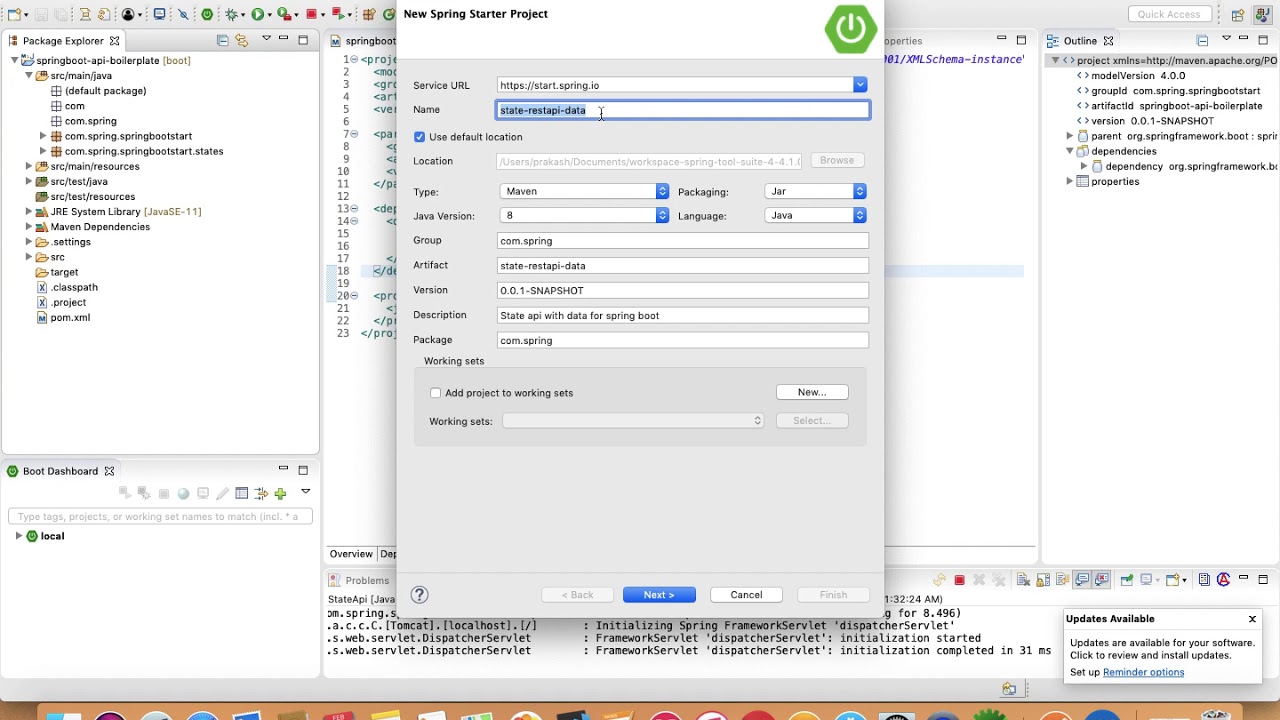
Task: Expand com.spring.springbootstart package
Action: (x=43, y=136)
